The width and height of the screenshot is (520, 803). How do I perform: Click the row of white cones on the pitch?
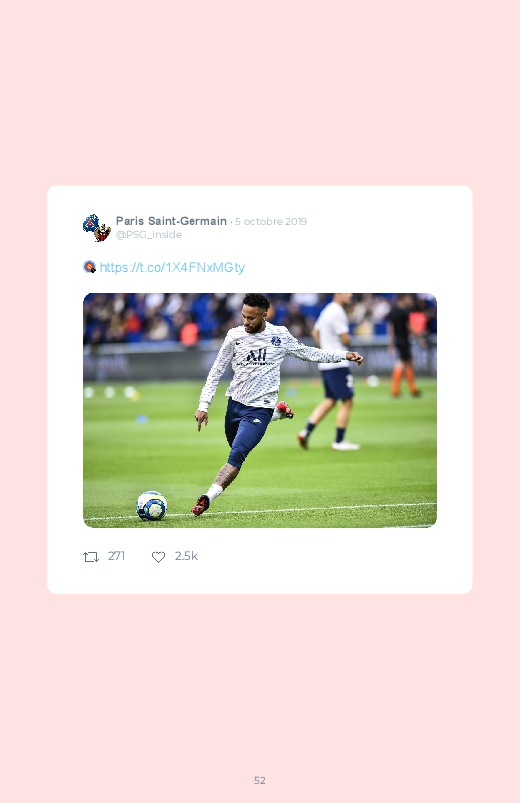tap(110, 392)
